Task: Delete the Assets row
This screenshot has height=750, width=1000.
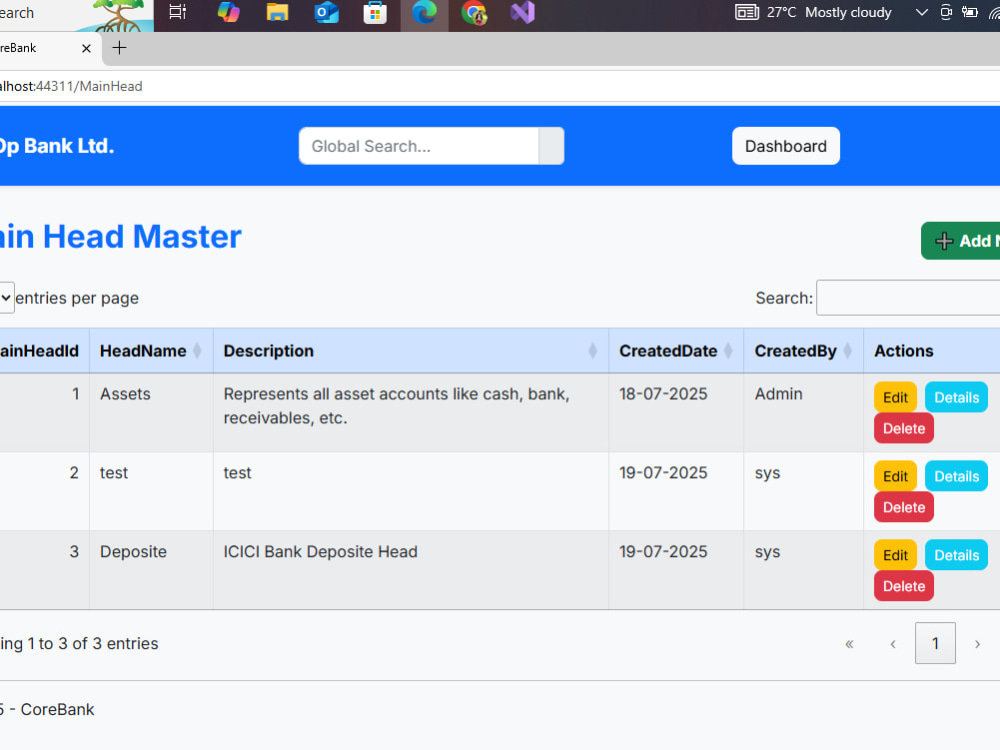Action: tap(904, 429)
